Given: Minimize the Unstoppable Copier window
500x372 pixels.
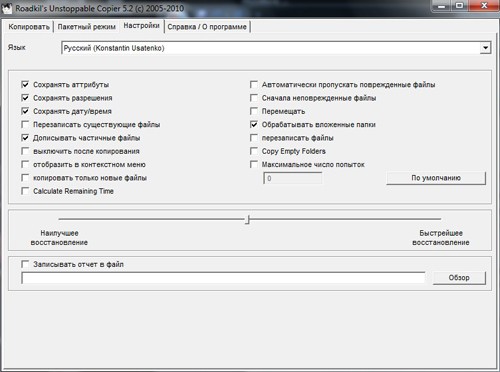Looking at the screenshot, I should (442, 6).
